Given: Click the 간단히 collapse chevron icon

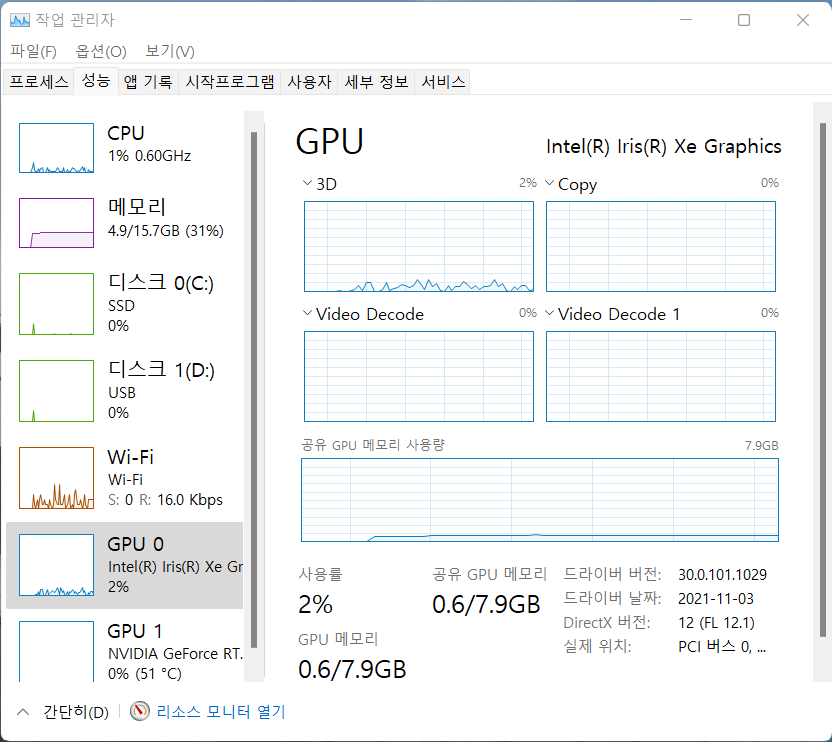Looking at the screenshot, I should (22, 712).
